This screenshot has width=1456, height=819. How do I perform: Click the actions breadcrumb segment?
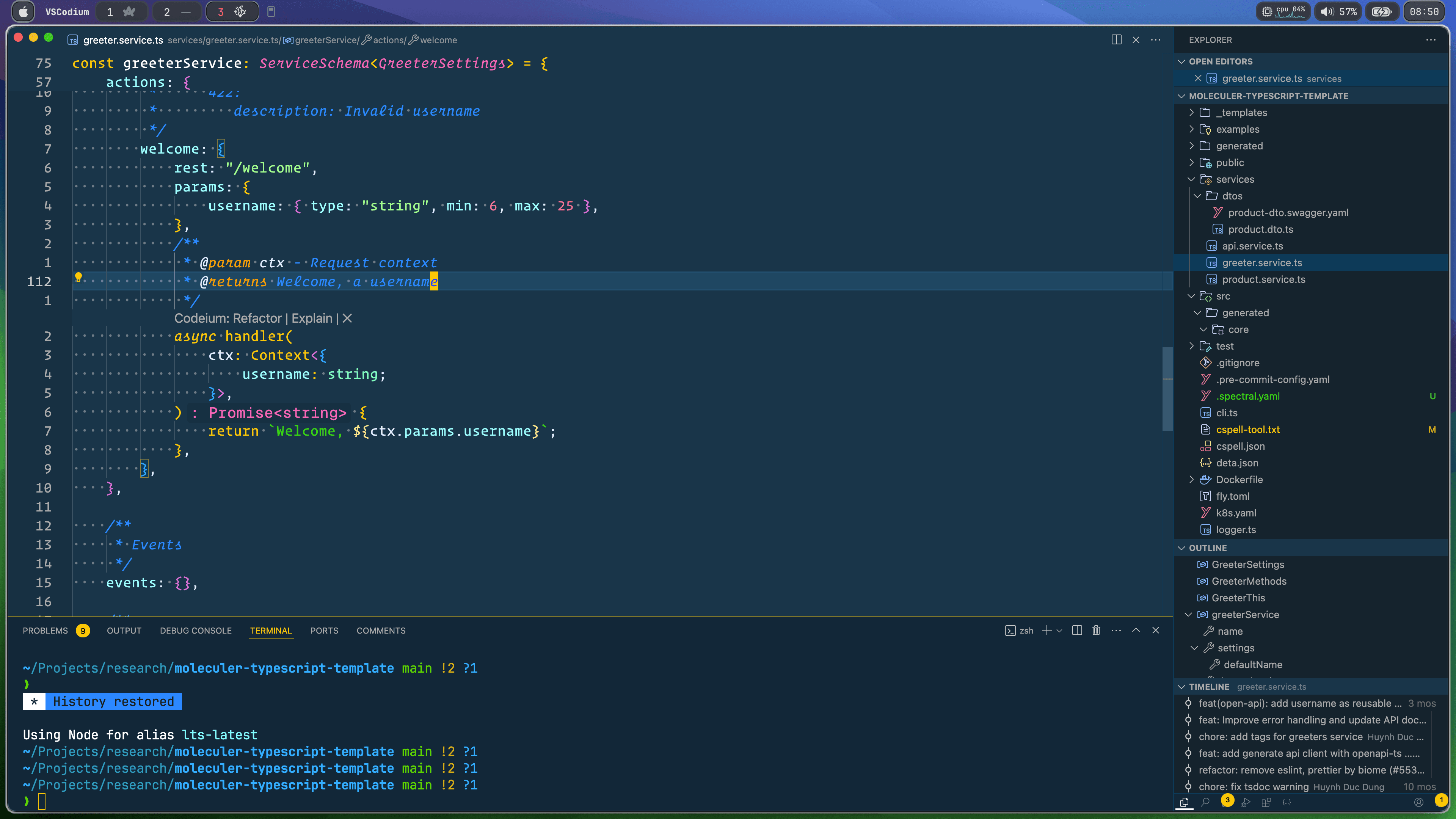(x=383, y=40)
